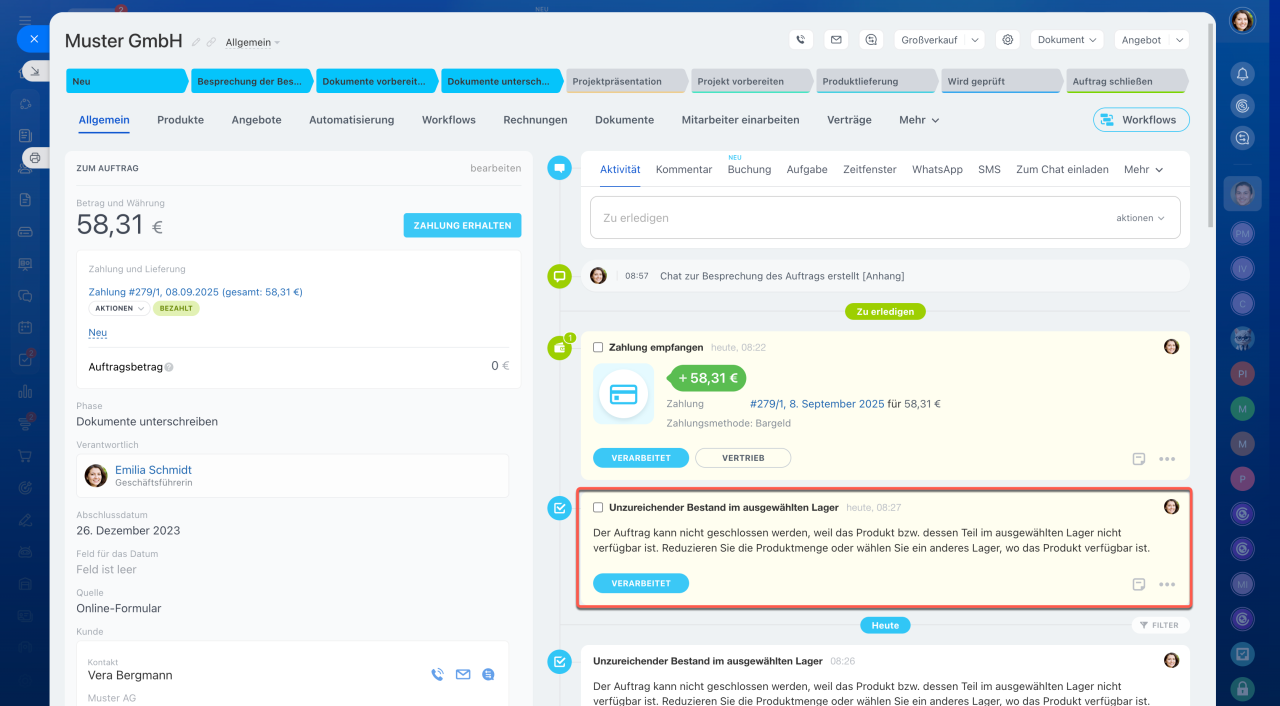This screenshot has height=706, width=1280.
Task: Click the Zahlung erhalten button
Action: pyautogui.click(x=462, y=225)
